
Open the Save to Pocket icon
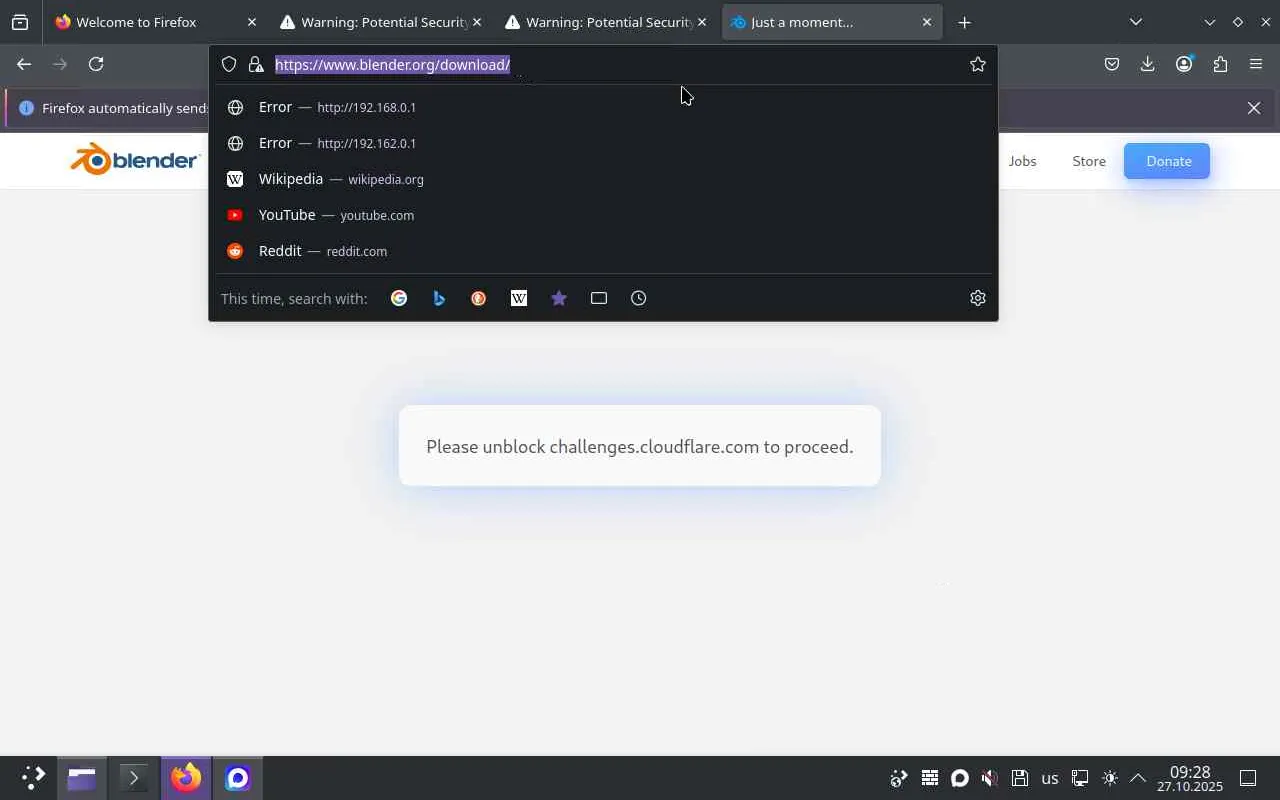pos(1112,64)
